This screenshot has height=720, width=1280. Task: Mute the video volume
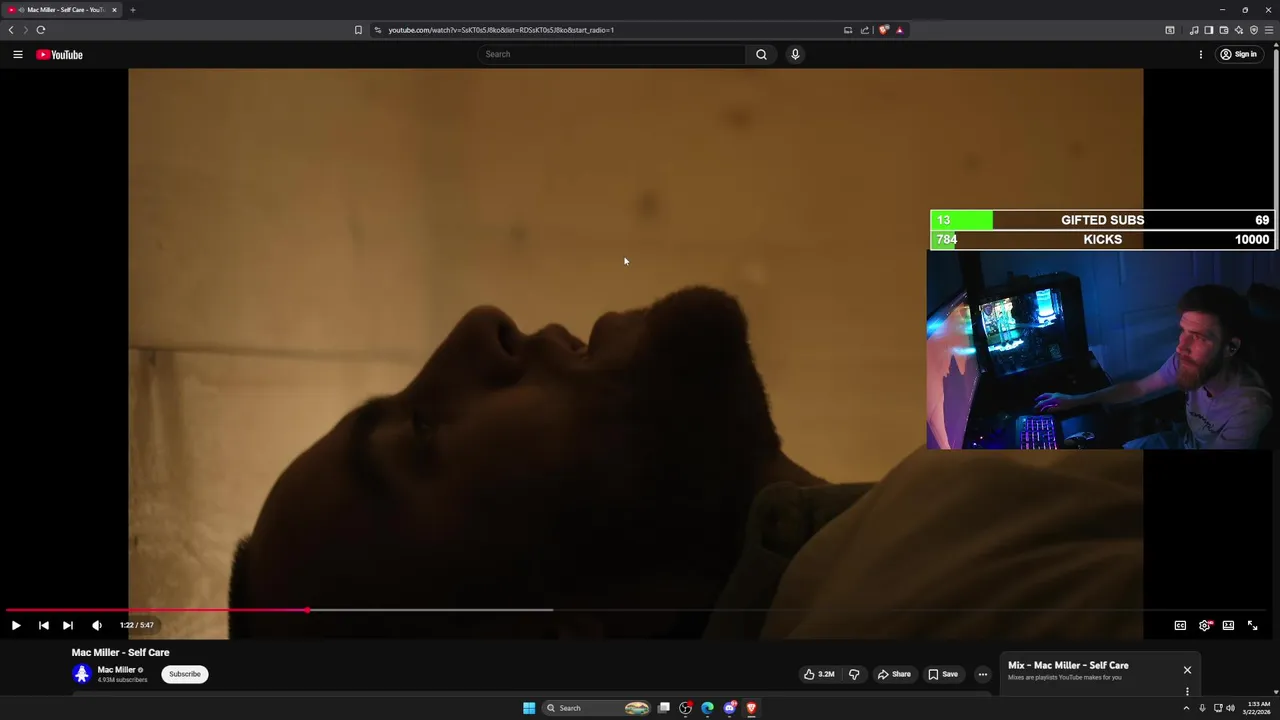coord(97,625)
